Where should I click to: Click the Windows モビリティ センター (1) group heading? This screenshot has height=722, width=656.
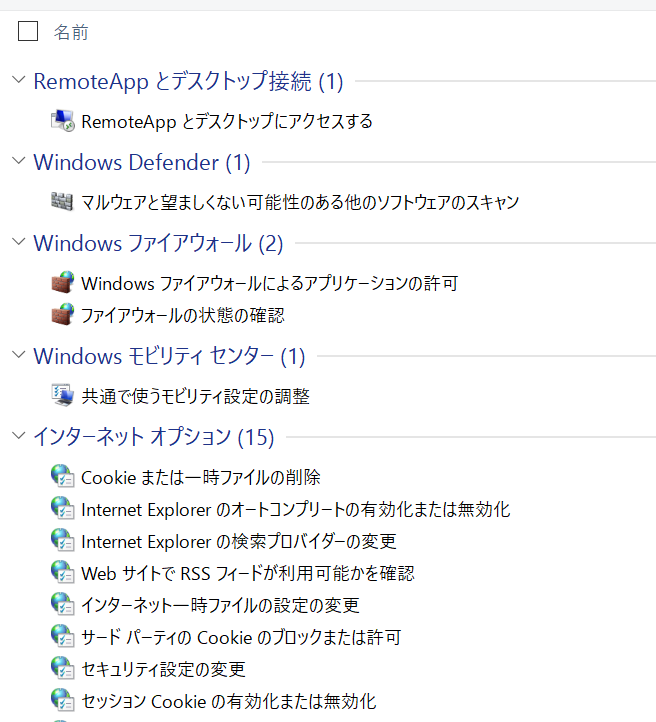(169, 356)
